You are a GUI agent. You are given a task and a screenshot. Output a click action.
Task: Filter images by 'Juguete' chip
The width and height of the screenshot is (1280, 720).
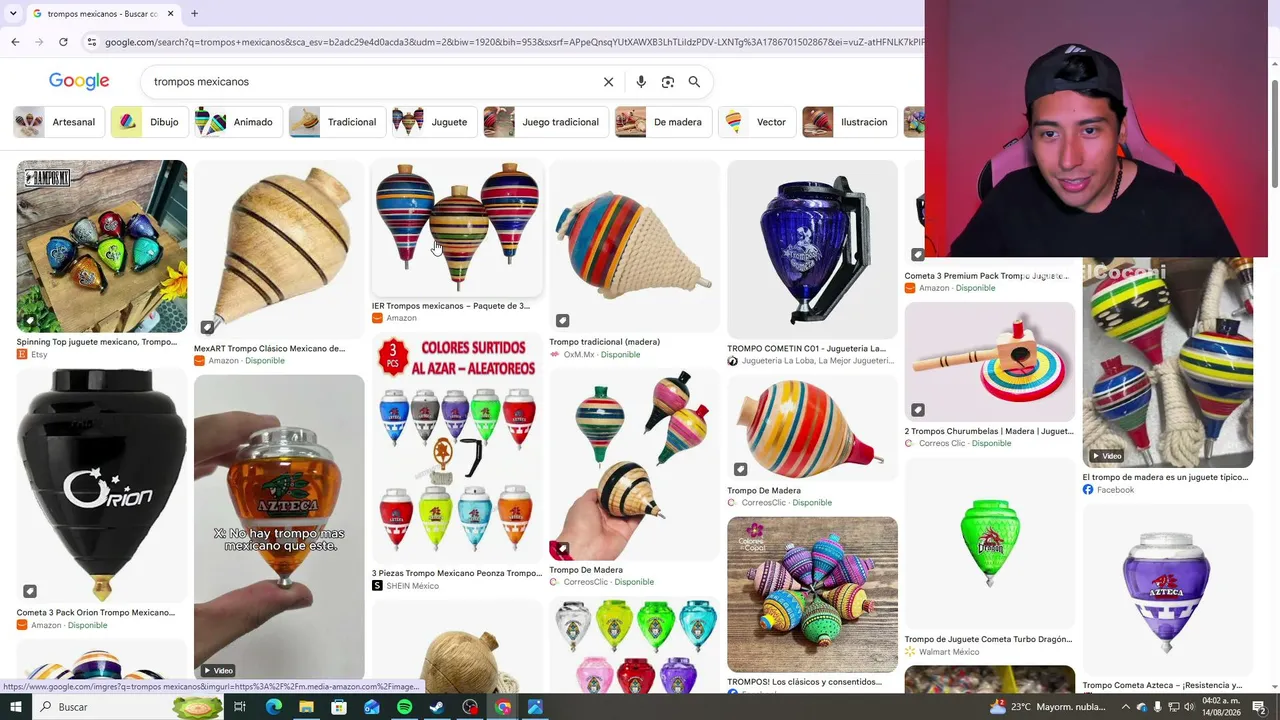tap(433, 122)
